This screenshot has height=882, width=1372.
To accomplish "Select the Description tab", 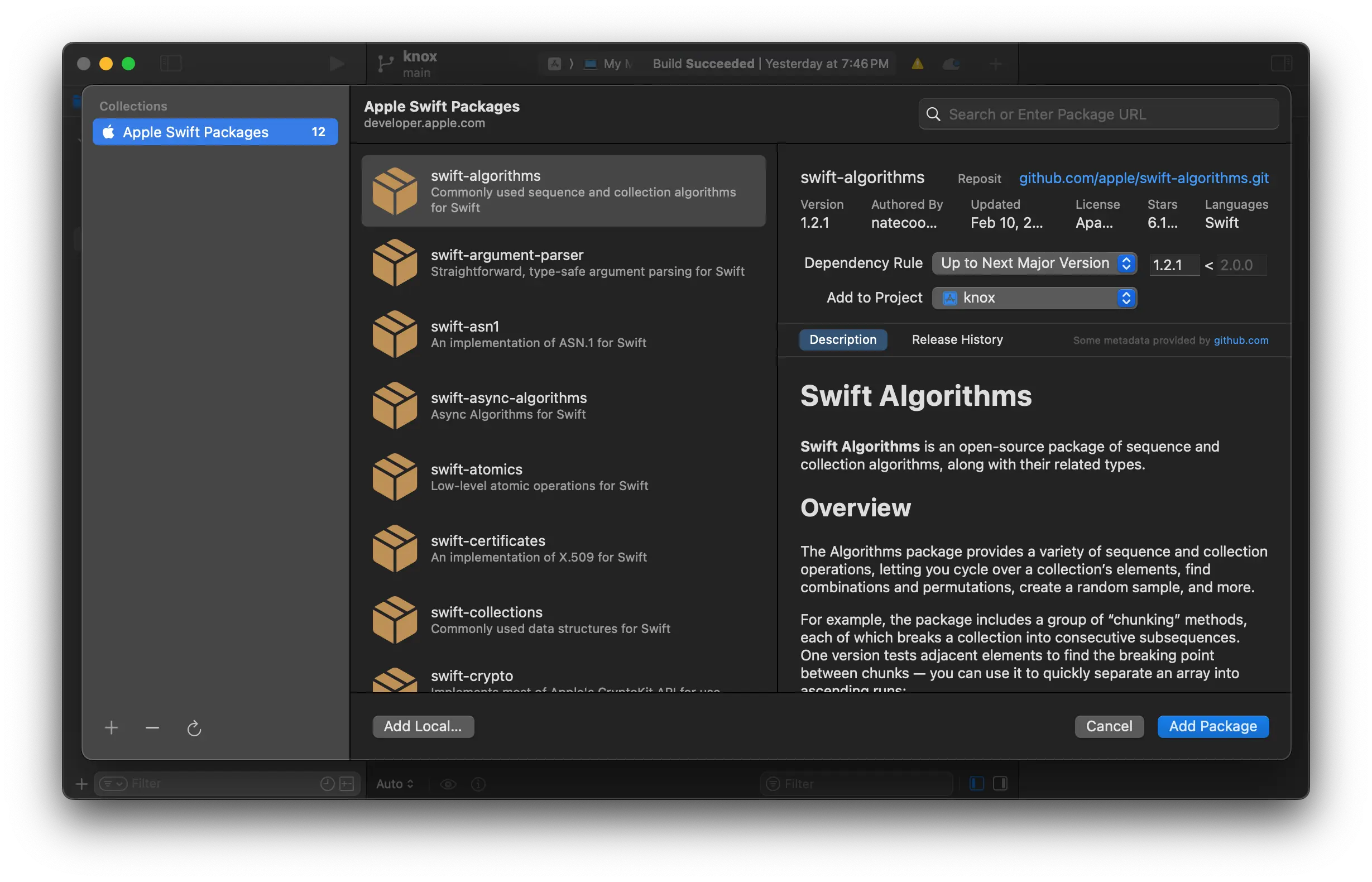I will 843,339.
